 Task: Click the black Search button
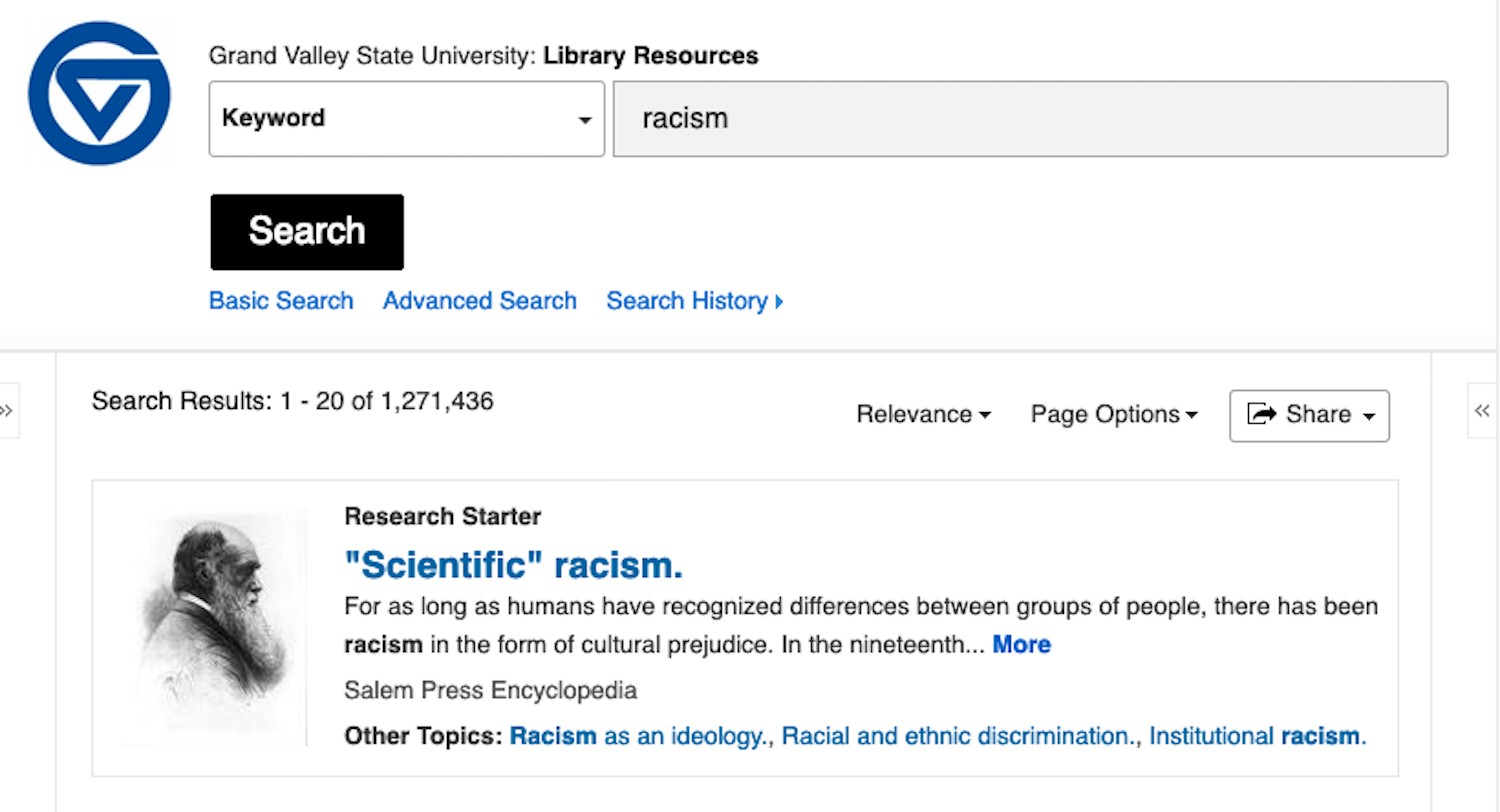pos(307,232)
